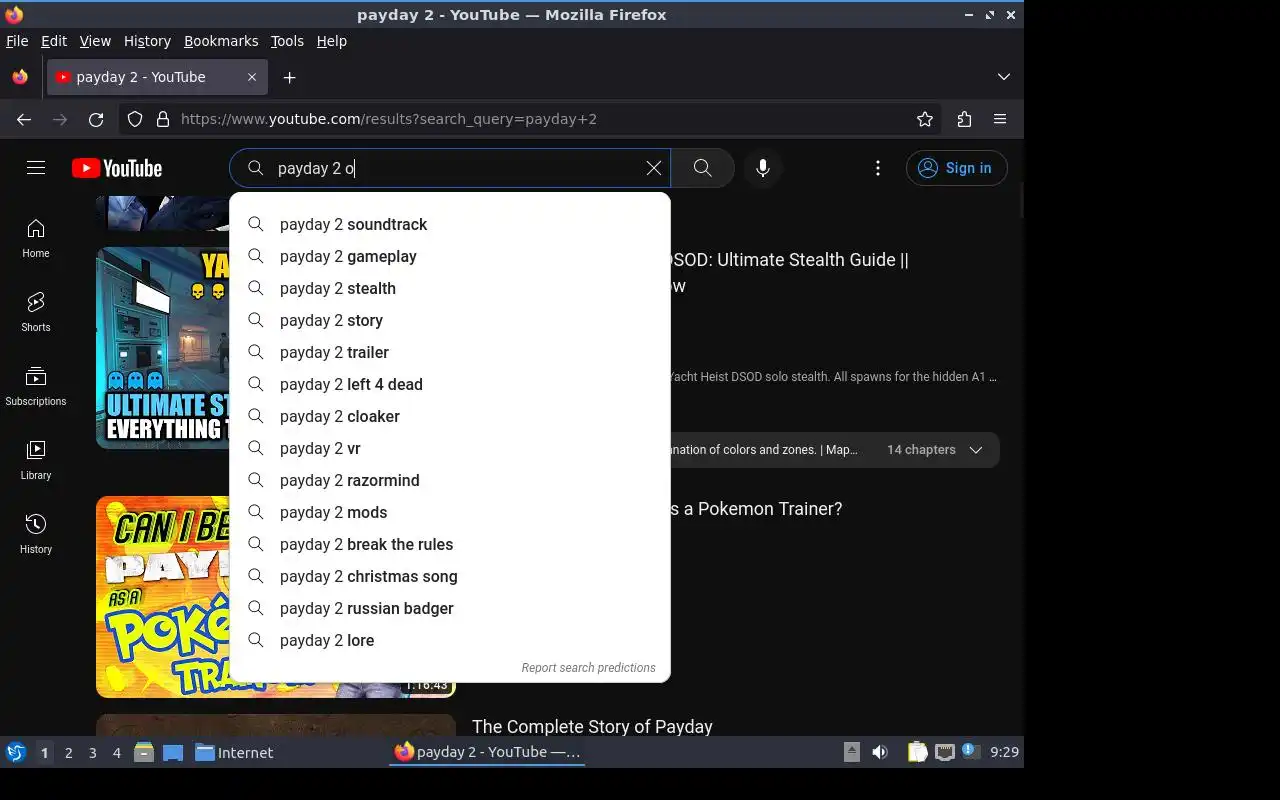Screen dimensions: 1280x800
Task: Select suggestion payday 2 lore
Action: tap(450, 640)
